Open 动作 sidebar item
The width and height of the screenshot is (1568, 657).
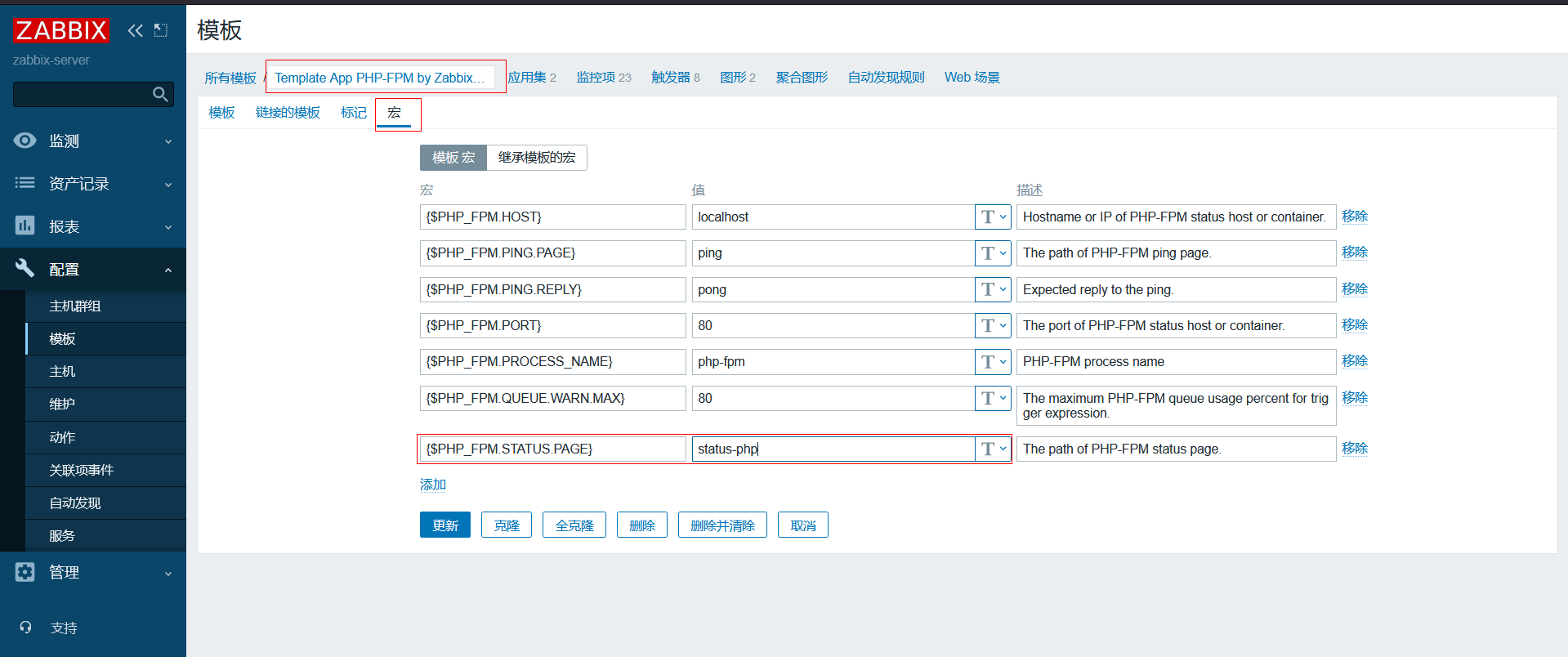(x=105, y=437)
